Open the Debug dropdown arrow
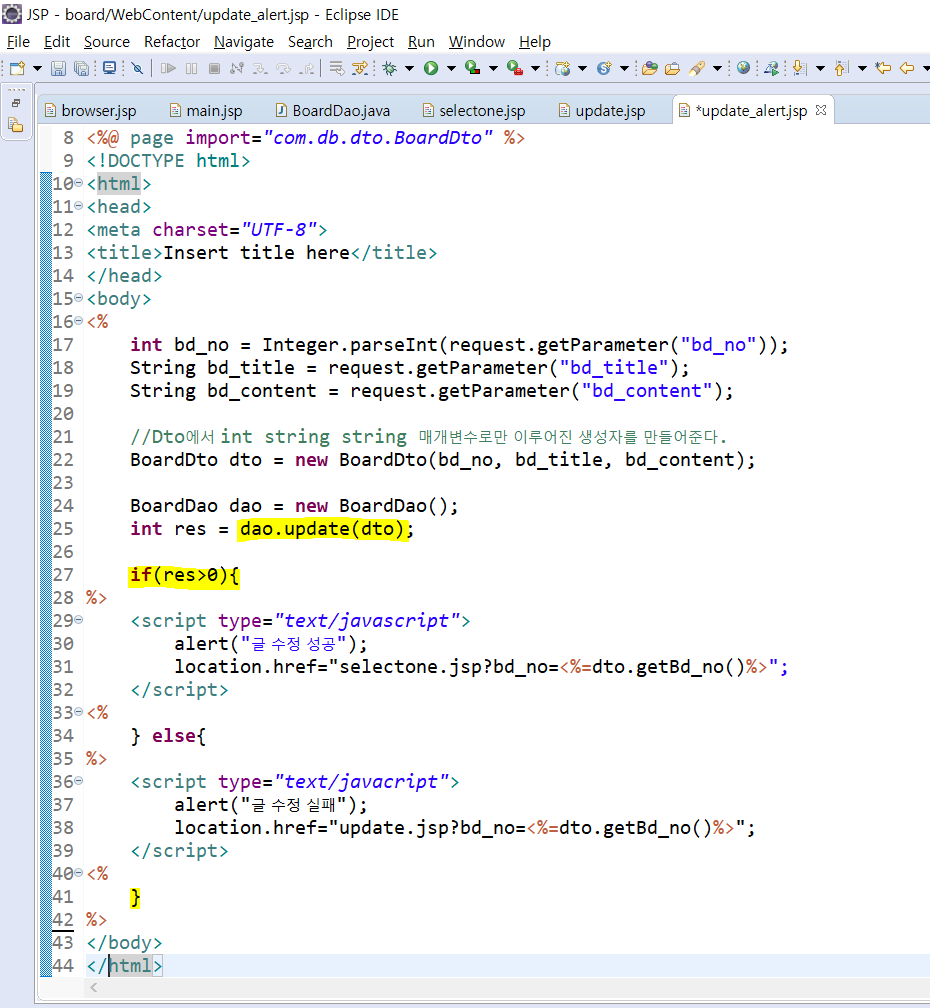930x1008 pixels. tap(409, 68)
